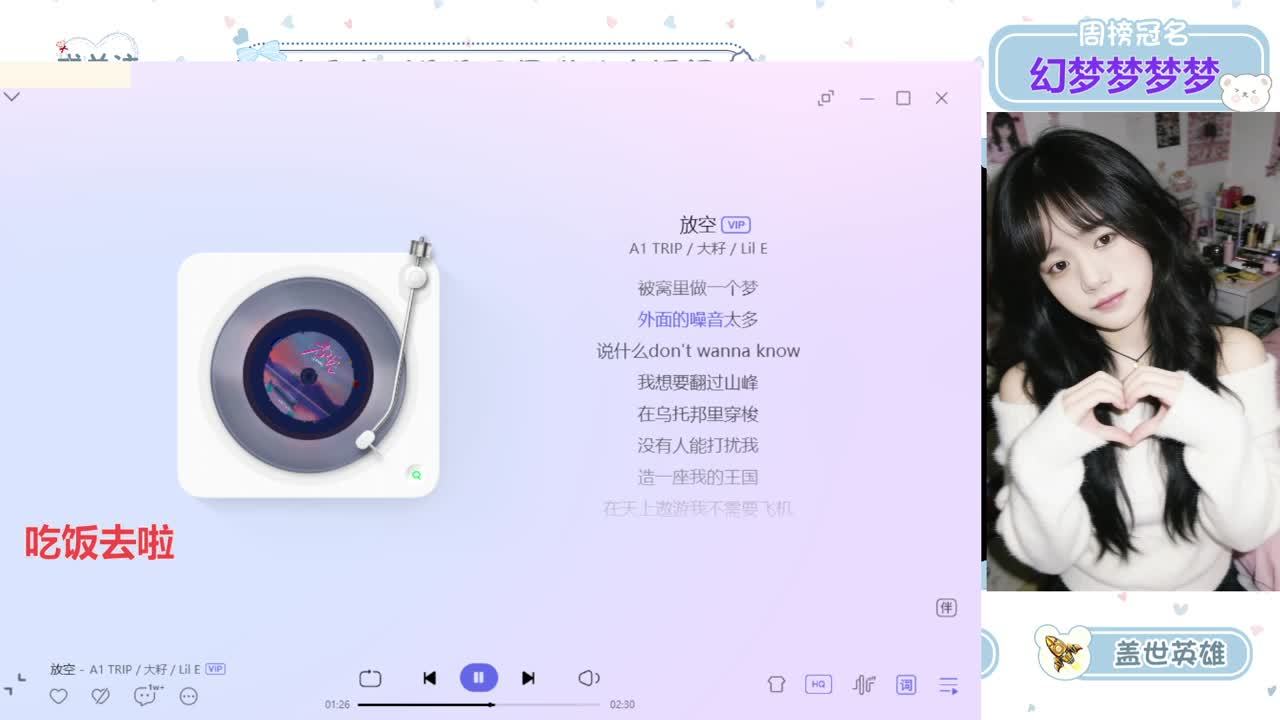Collapse the lyrics page with the down chevron
This screenshot has height=720, width=1280.
(x=12, y=97)
